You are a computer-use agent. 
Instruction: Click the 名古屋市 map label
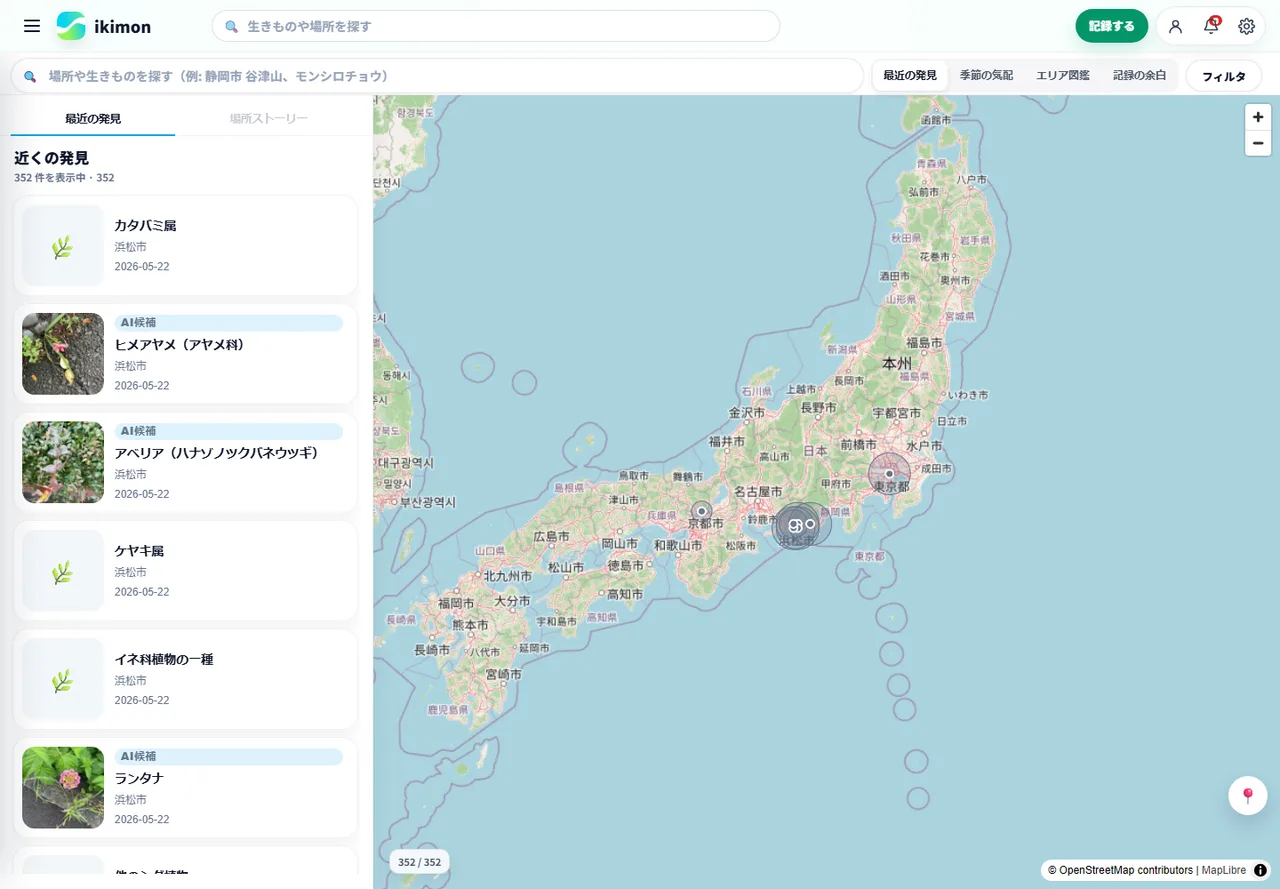[x=758, y=492]
